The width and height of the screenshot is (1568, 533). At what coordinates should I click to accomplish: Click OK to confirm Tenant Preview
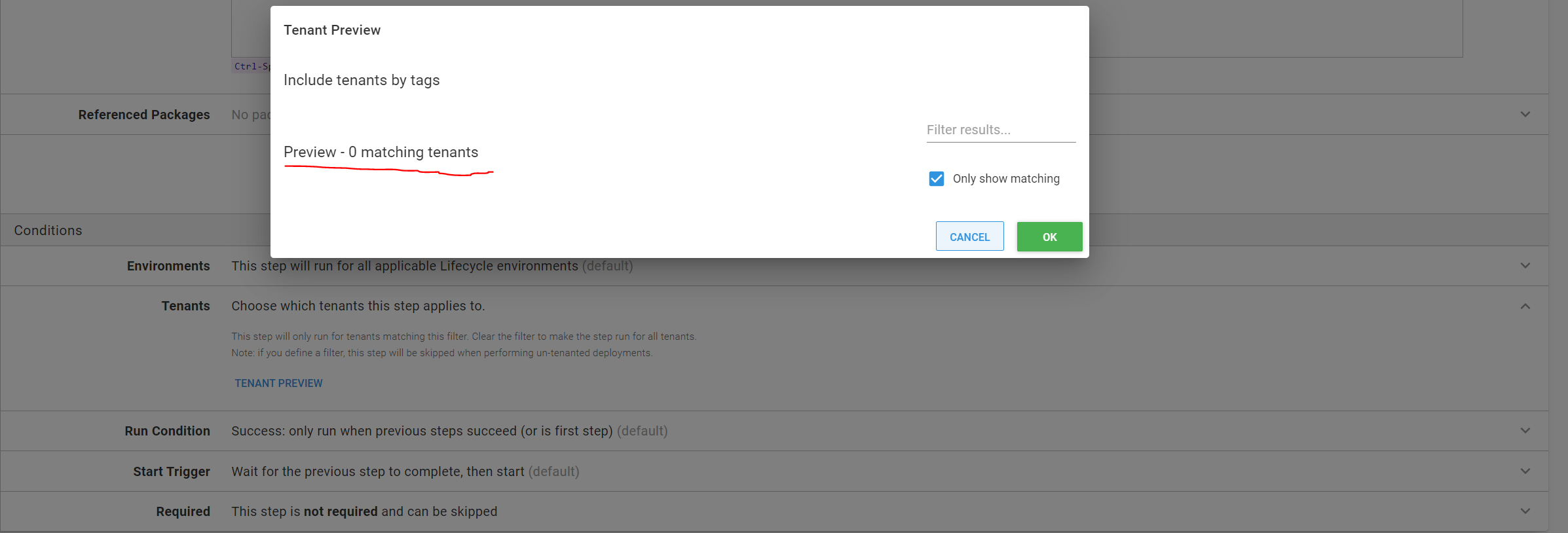pos(1049,236)
